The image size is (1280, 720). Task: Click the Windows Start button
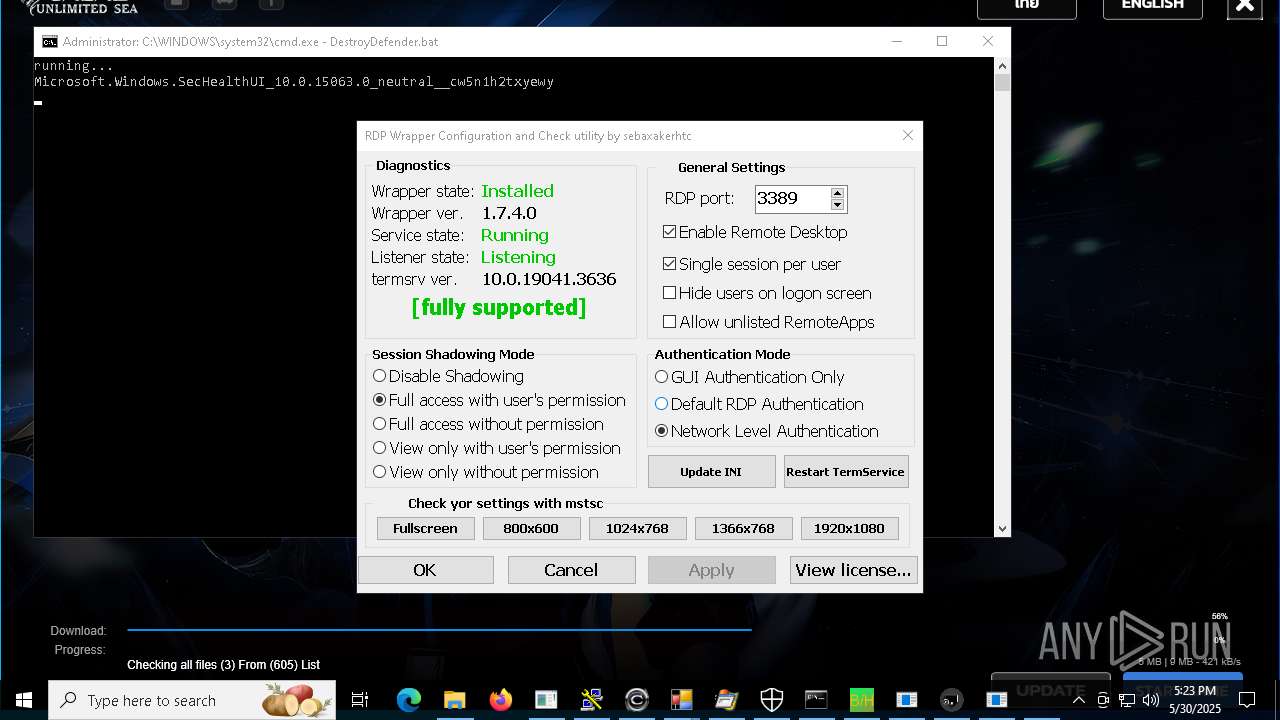coord(23,700)
